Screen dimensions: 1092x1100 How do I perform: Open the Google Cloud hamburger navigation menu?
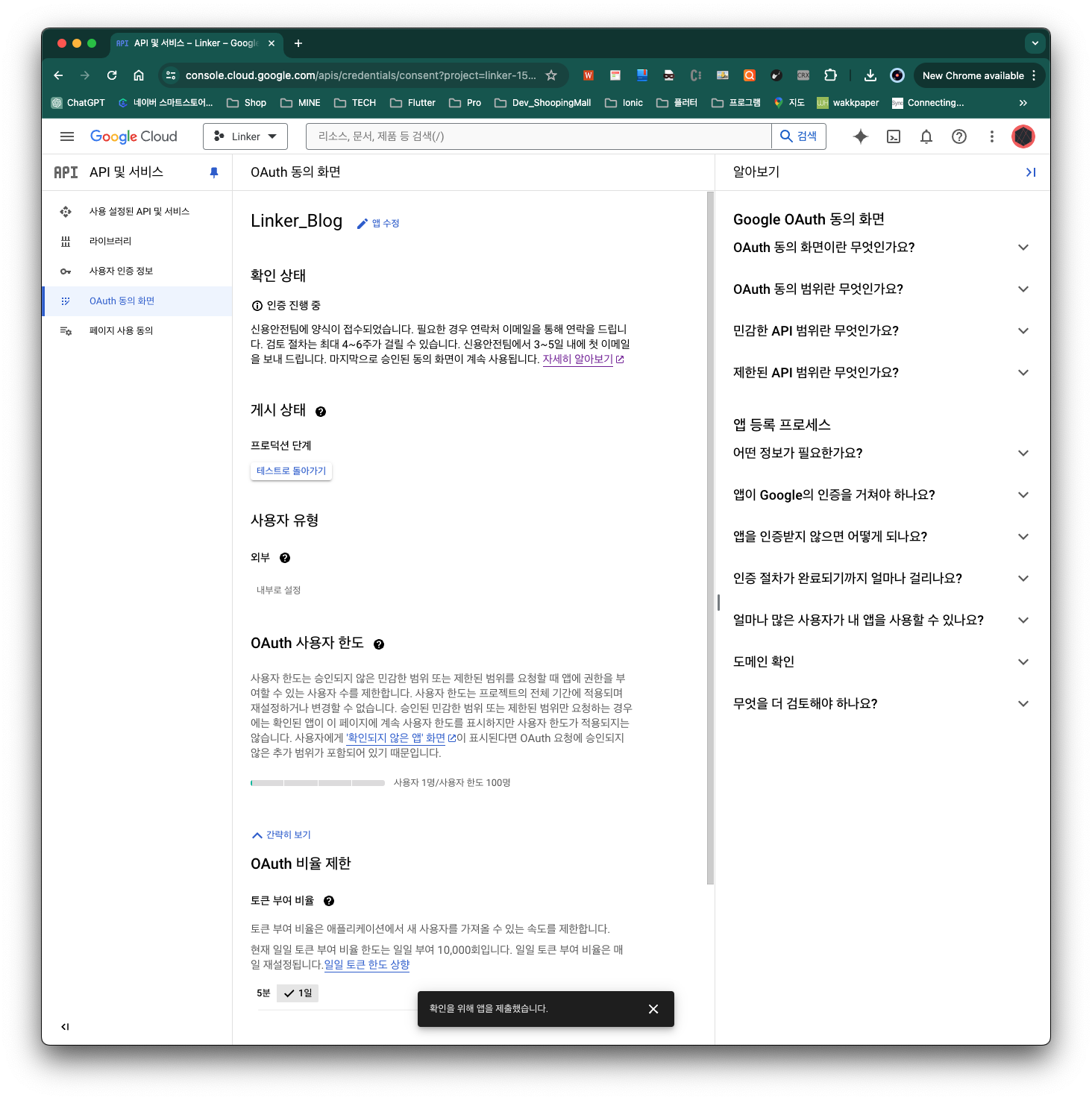coord(67,136)
